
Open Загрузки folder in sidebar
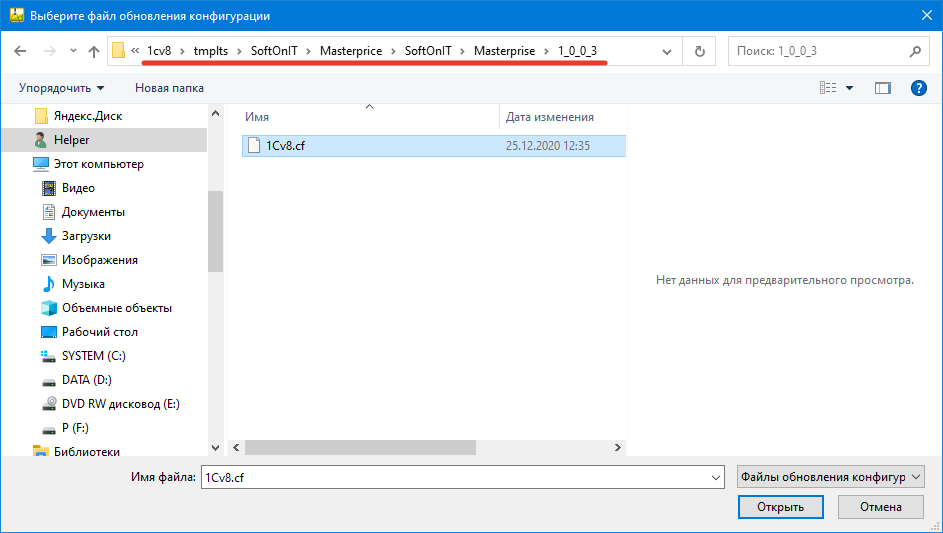(x=86, y=236)
